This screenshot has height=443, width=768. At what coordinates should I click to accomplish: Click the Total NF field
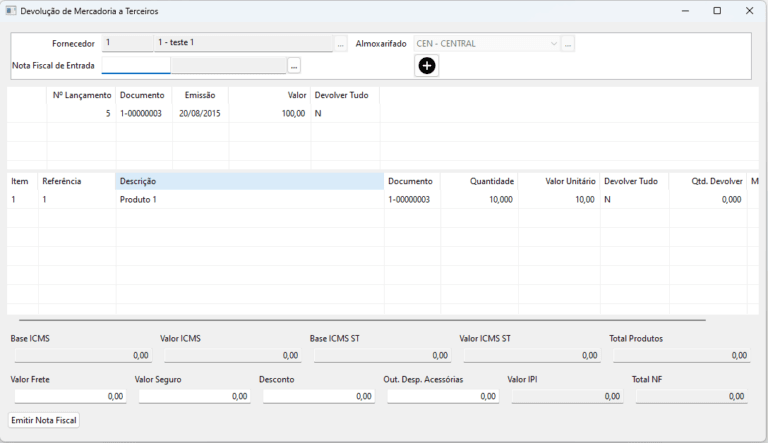point(692,396)
